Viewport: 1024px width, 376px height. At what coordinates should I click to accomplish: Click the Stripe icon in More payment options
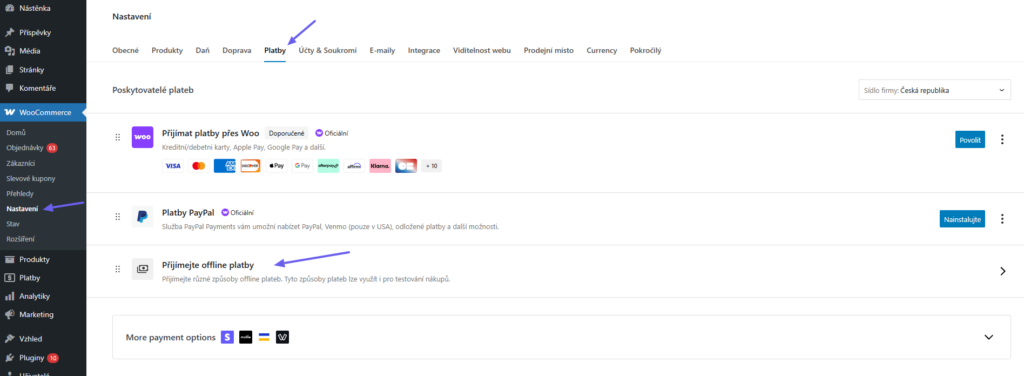coord(227,337)
